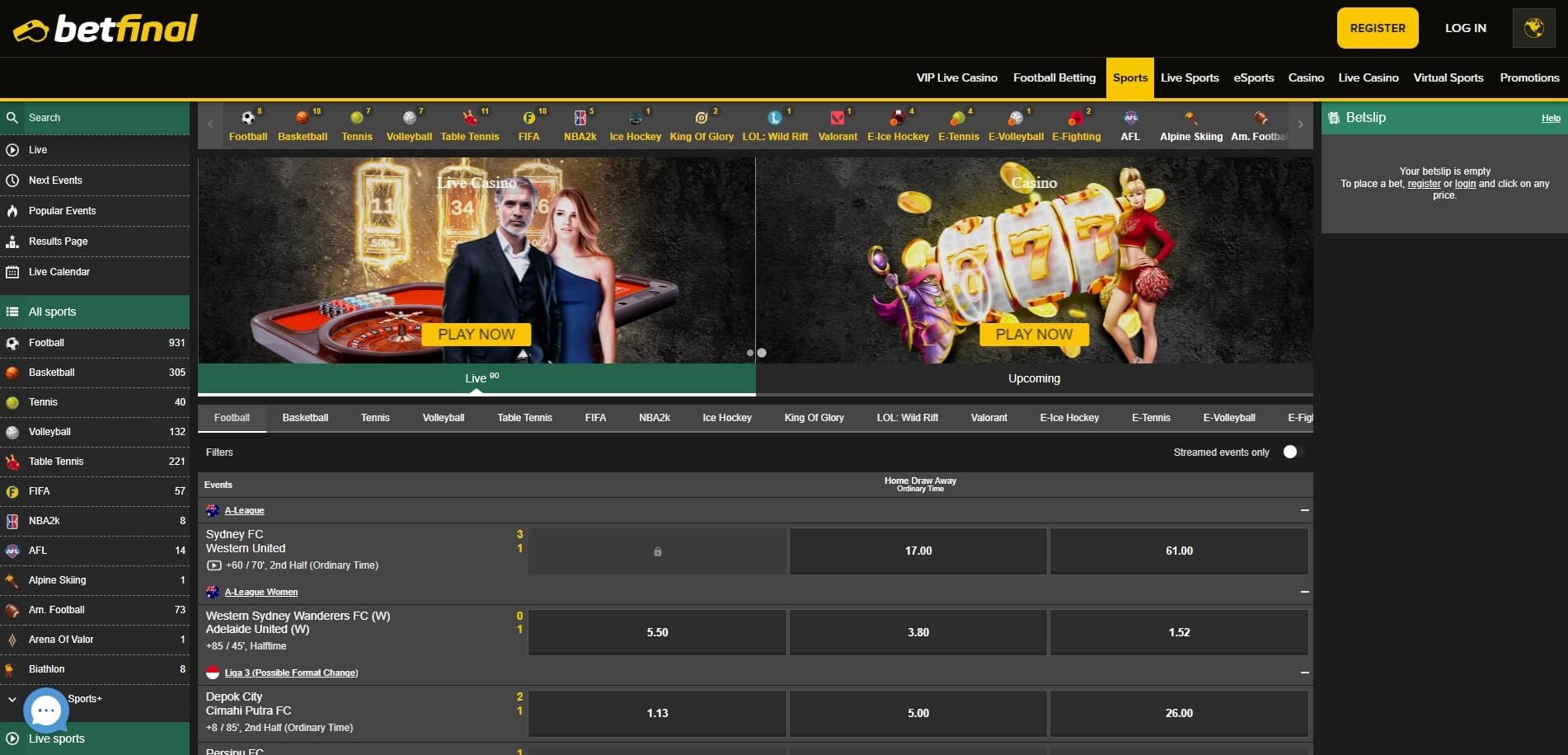Open Popular Events from the sidebar

coord(61,210)
